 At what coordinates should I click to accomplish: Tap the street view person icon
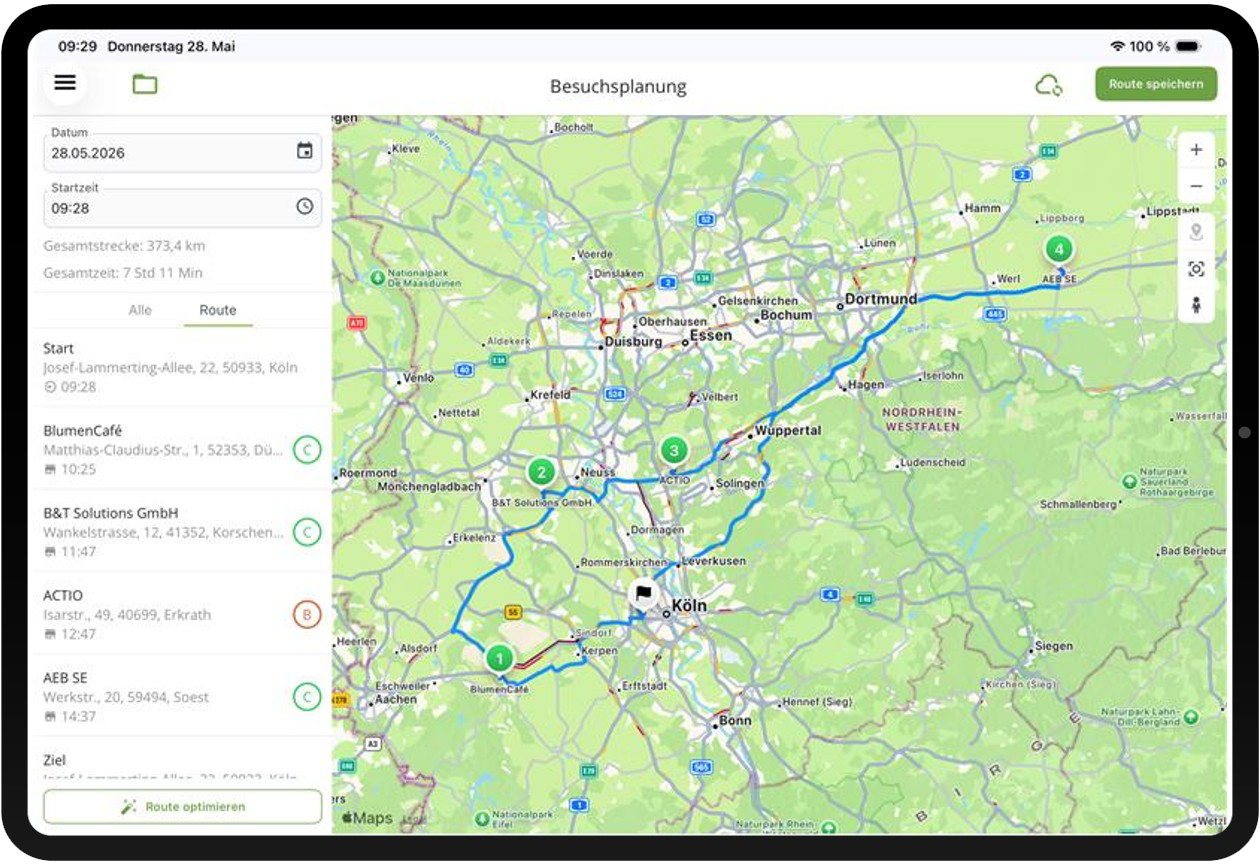tap(1196, 305)
